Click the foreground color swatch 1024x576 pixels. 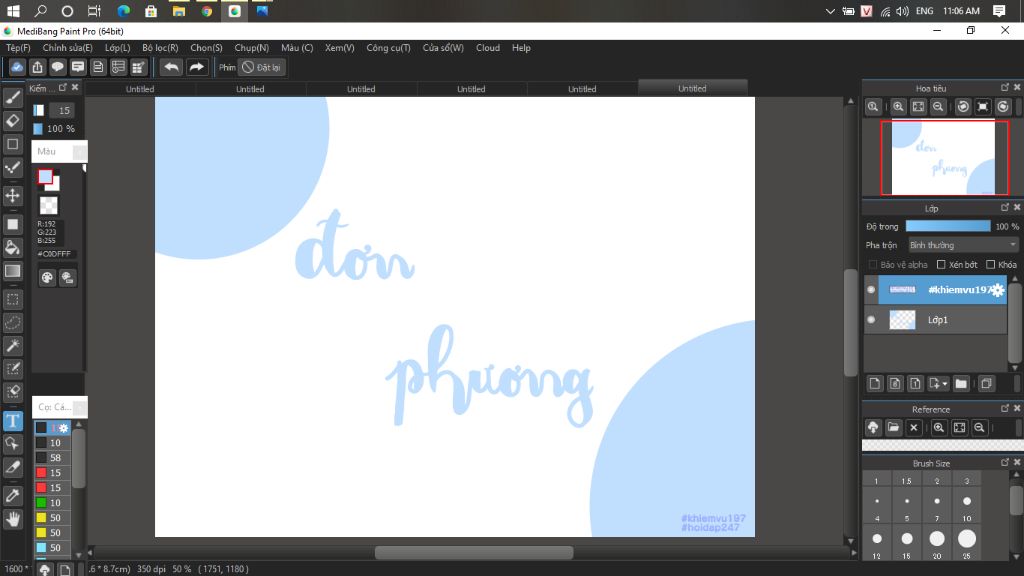pos(45,176)
